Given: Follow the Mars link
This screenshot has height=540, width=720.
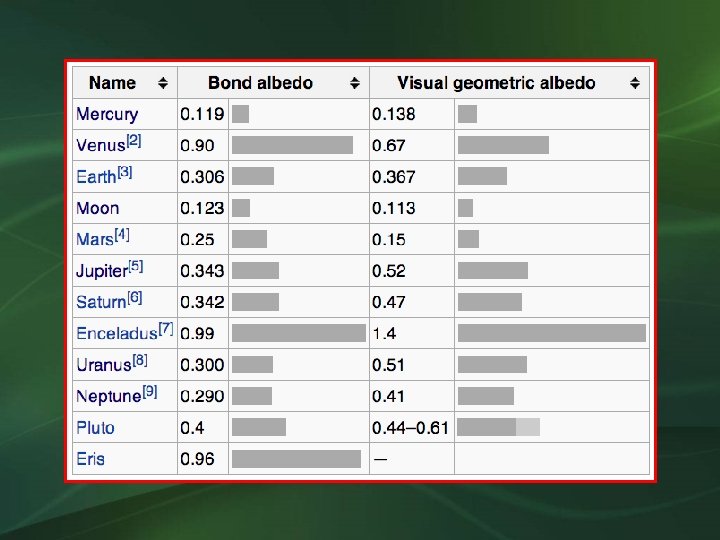Looking at the screenshot, I should 95,240.
